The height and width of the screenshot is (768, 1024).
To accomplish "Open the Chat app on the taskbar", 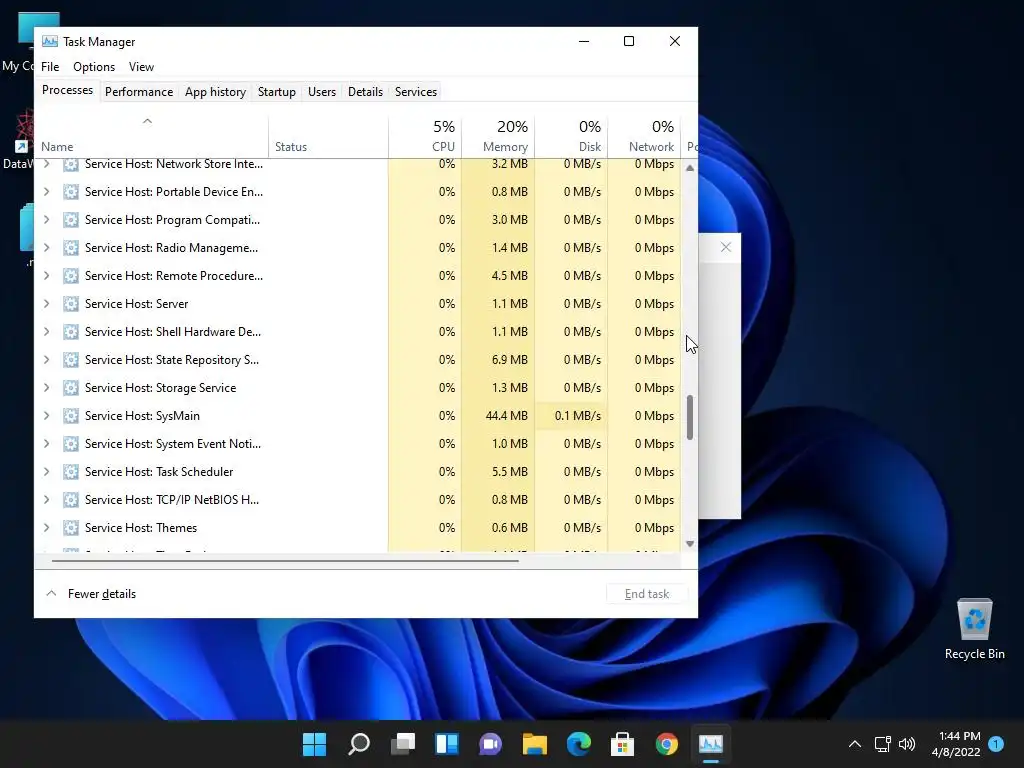I will [x=490, y=744].
